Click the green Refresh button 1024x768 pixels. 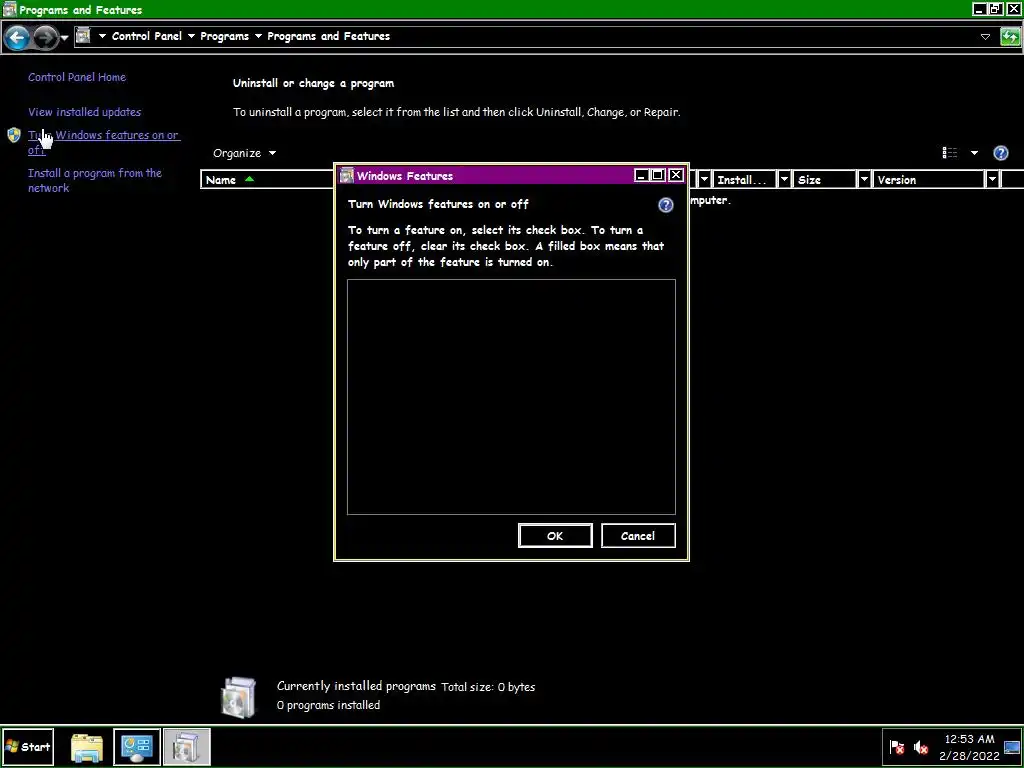(x=1010, y=37)
